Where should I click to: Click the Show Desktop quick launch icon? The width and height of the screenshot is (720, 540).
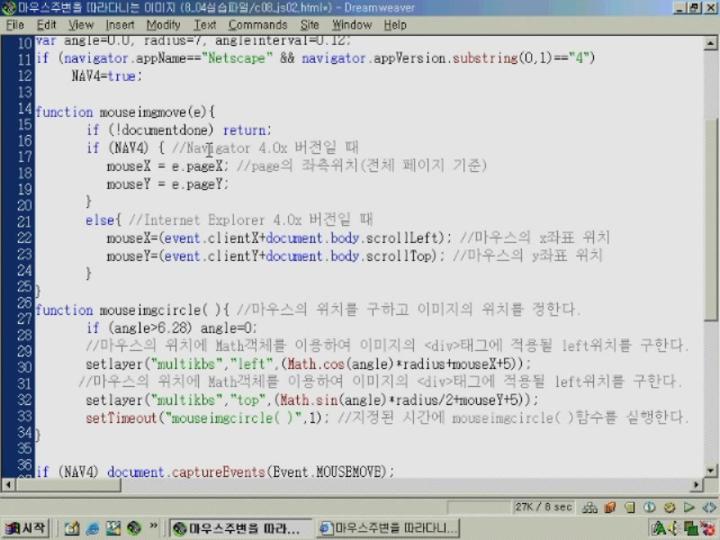click(x=72, y=529)
